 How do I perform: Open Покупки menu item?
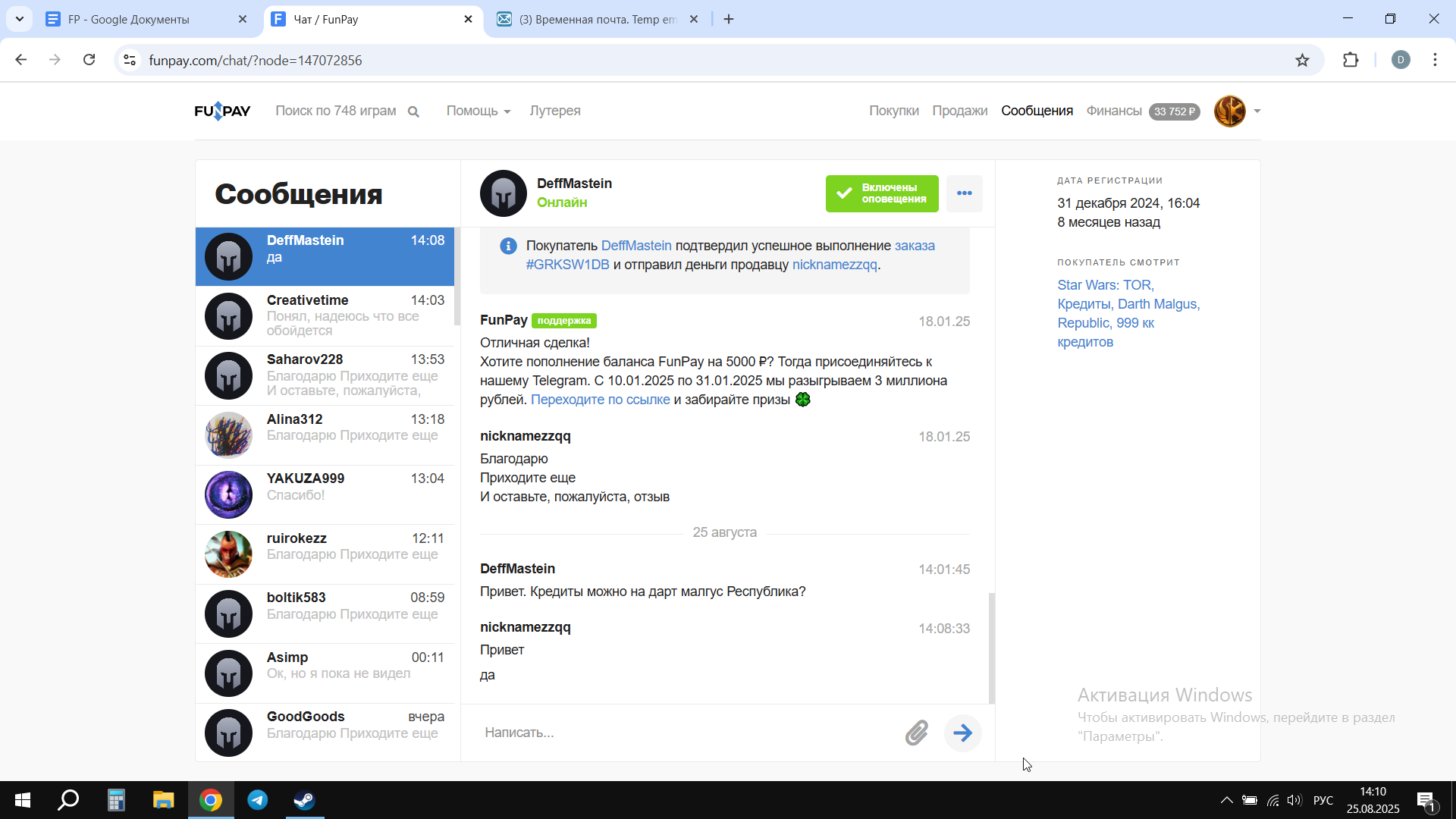pyautogui.click(x=894, y=111)
